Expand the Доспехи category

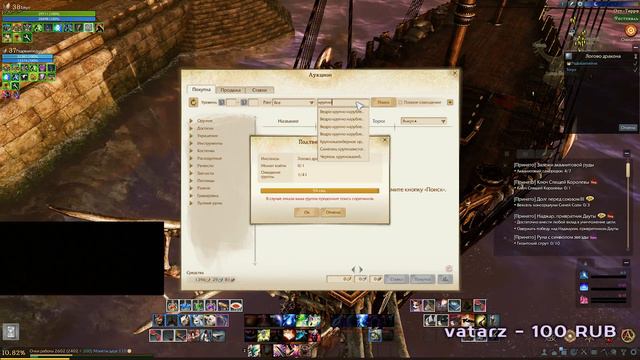191,128
